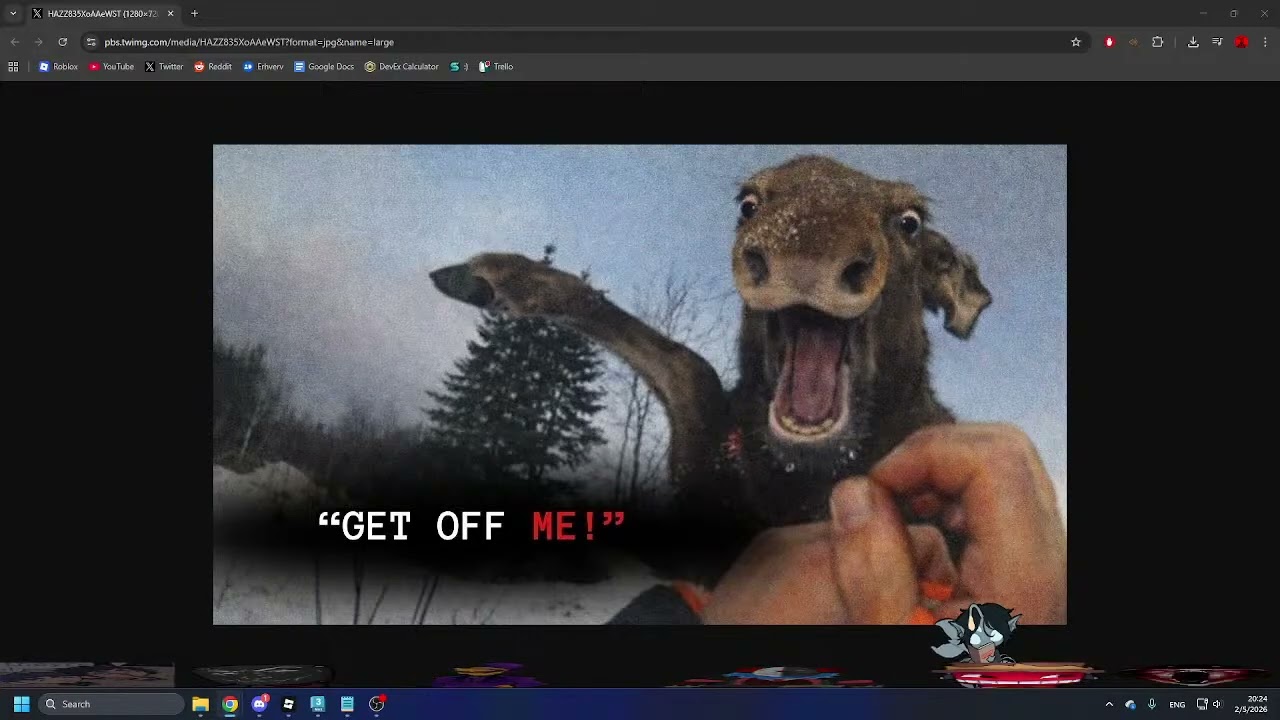
Task: Restore down the Chrome window
Action: (x=1234, y=14)
